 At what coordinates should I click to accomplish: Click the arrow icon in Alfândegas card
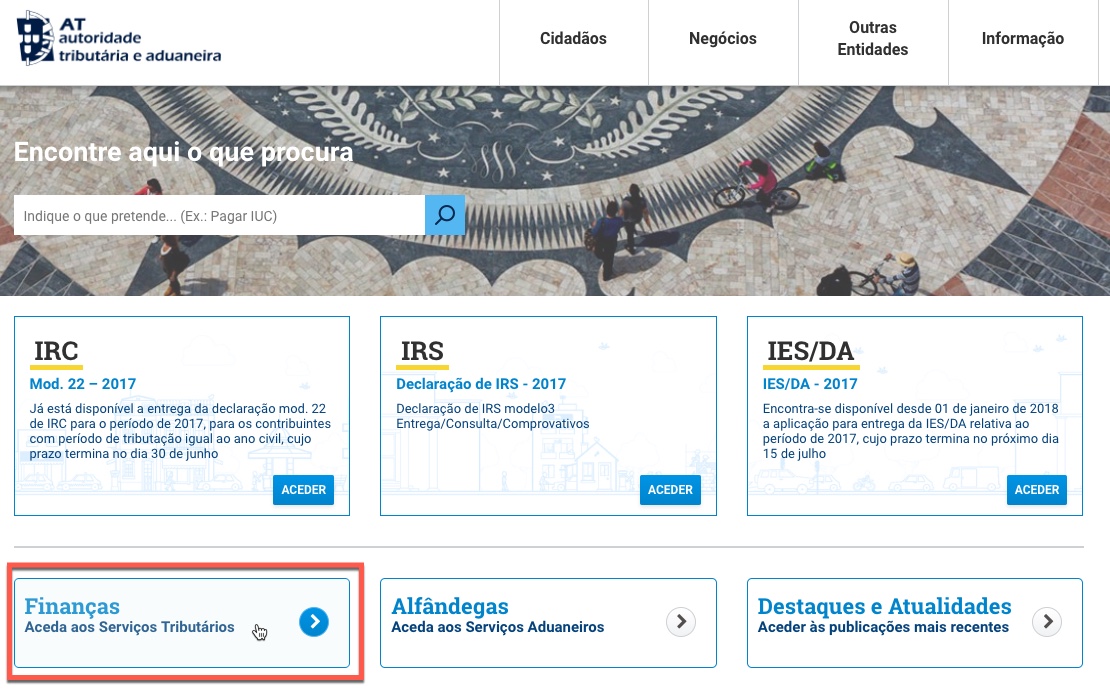[681, 622]
